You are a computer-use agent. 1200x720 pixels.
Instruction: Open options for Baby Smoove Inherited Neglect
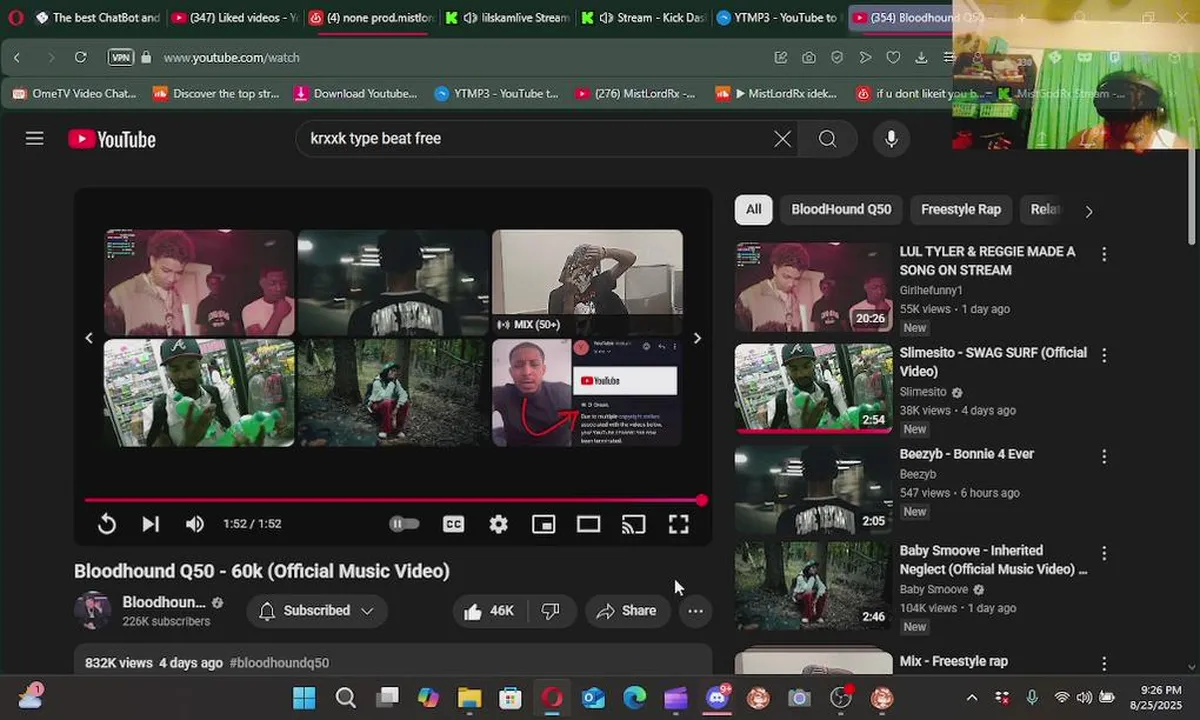1104,553
